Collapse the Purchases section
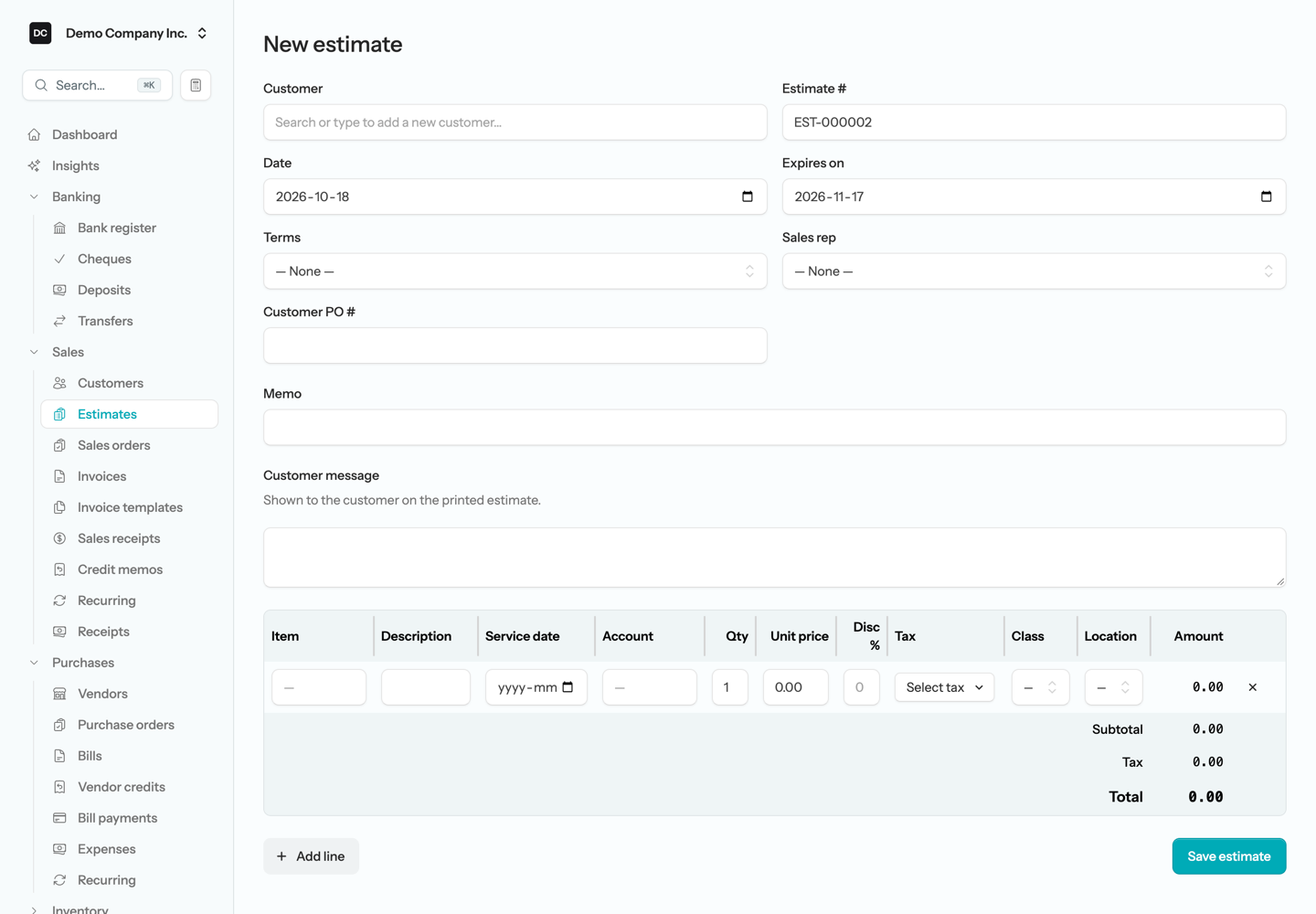The image size is (1316, 914). pyautogui.click(x=34, y=663)
